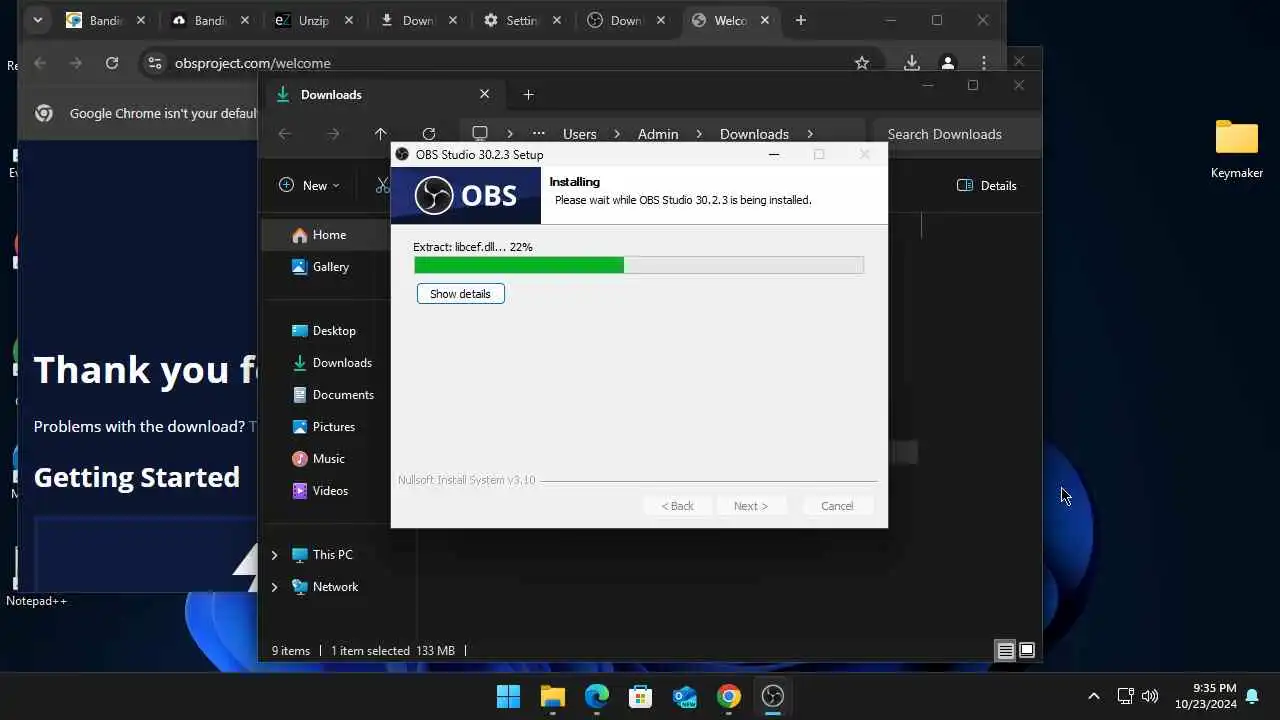Switch Explorer to large thumbnails view
This screenshot has width=1280, height=720.
(1027, 650)
